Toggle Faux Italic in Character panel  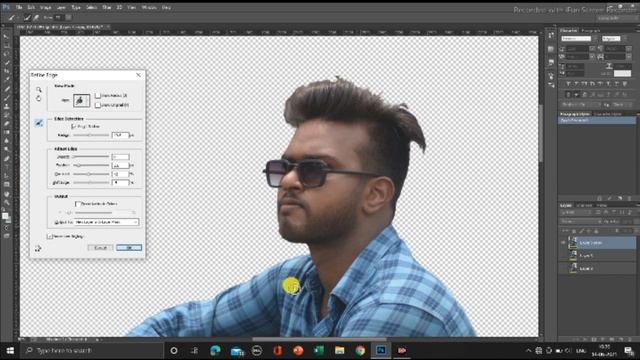click(x=576, y=84)
